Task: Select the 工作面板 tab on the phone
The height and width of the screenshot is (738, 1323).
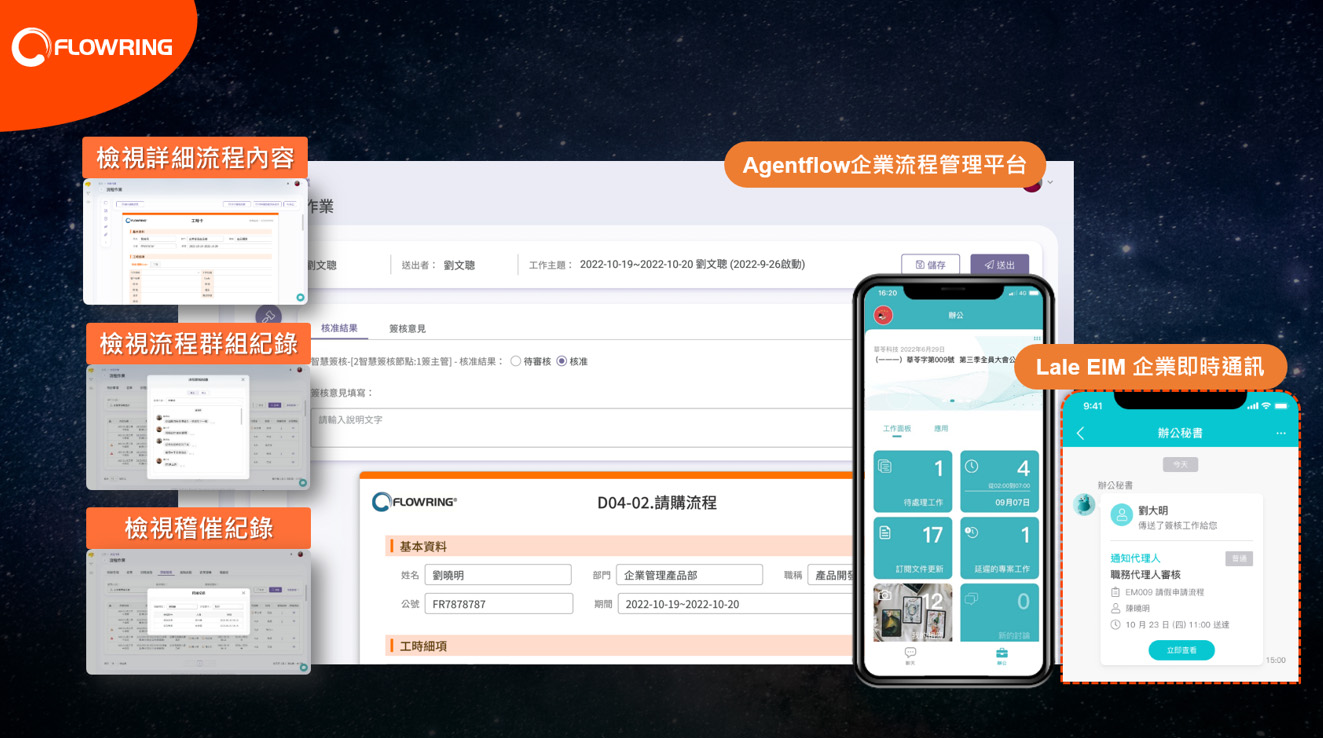Action: (897, 428)
